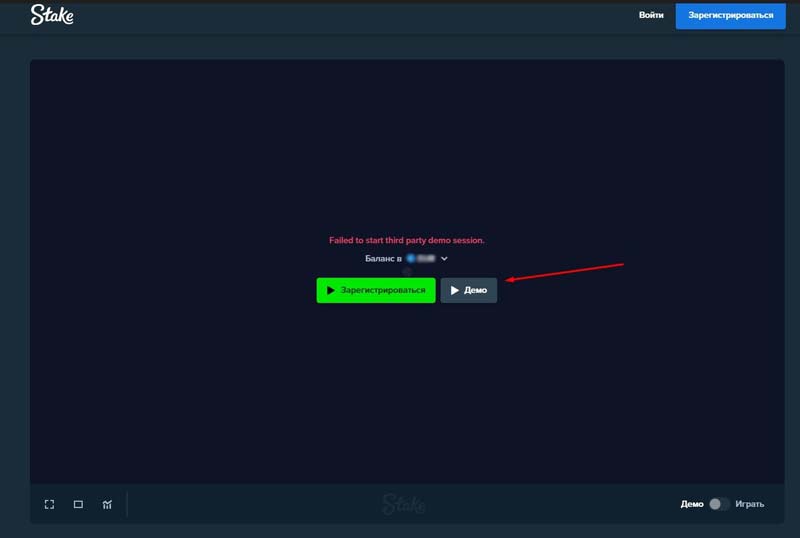Switch on theater mode view icon
This screenshot has height=538, width=800.
(x=78, y=504)
